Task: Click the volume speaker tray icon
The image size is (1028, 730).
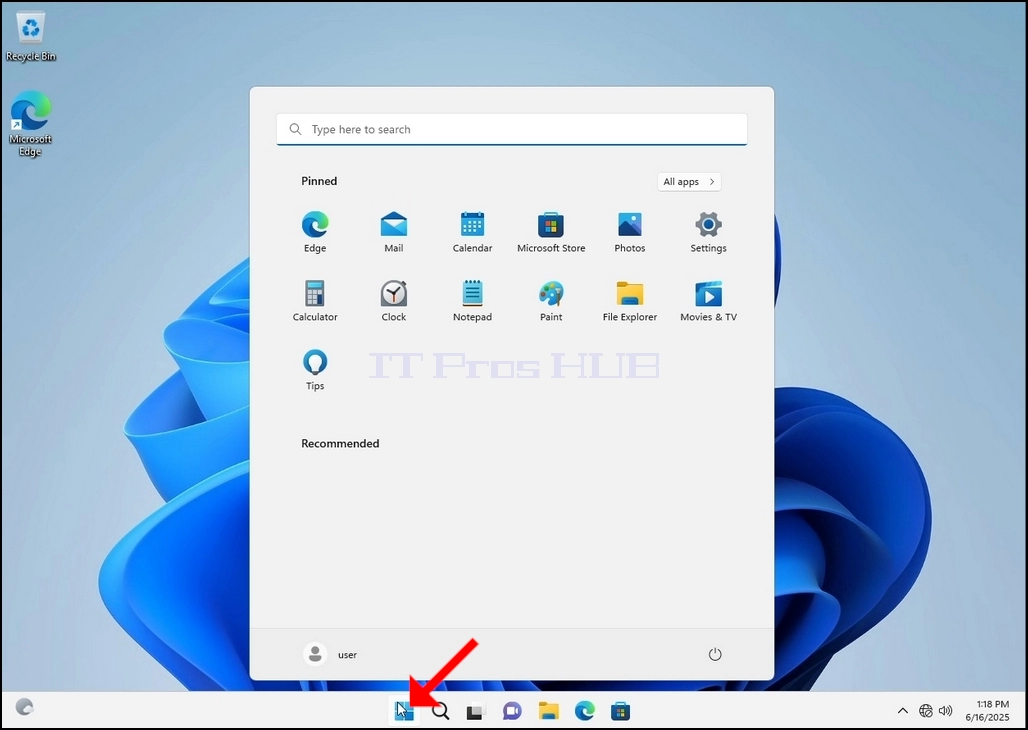Action: tap(945, 710)
